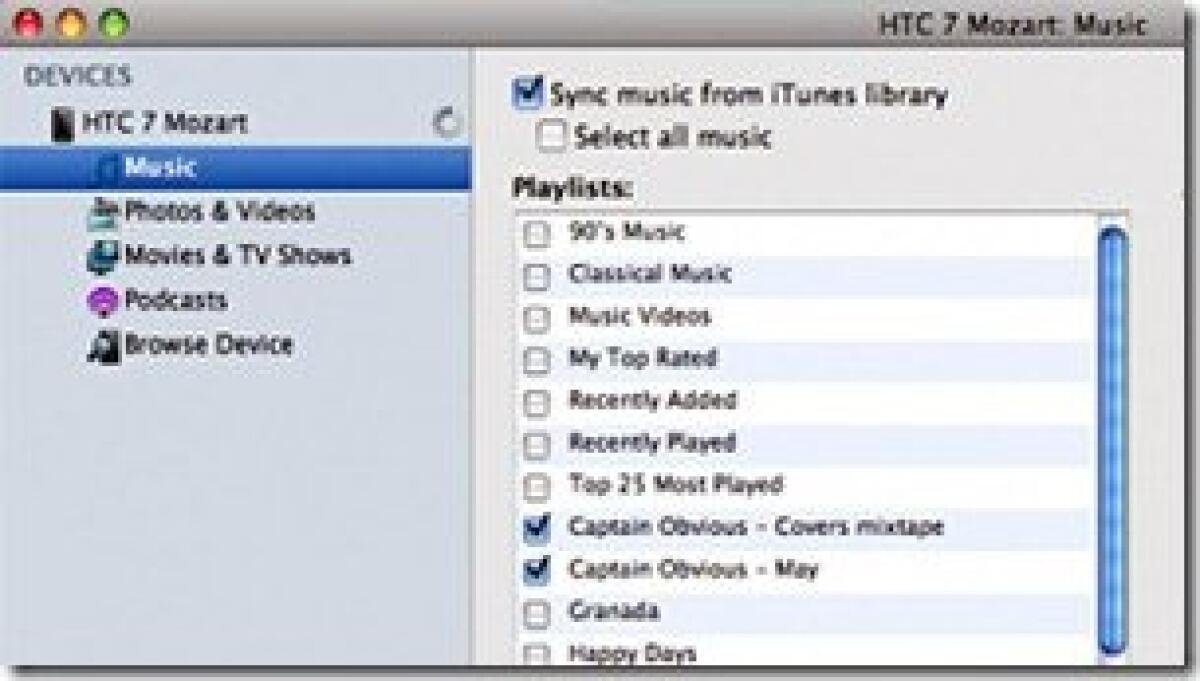
Task: Check the 90's Music playlist
Action: click(537, 231)
